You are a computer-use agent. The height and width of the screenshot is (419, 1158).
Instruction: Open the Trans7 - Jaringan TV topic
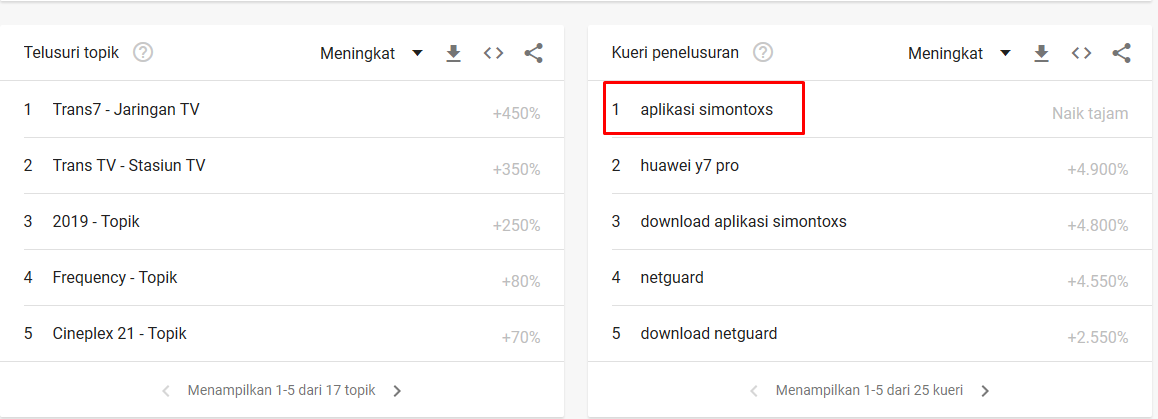click(x=126, y=109)
